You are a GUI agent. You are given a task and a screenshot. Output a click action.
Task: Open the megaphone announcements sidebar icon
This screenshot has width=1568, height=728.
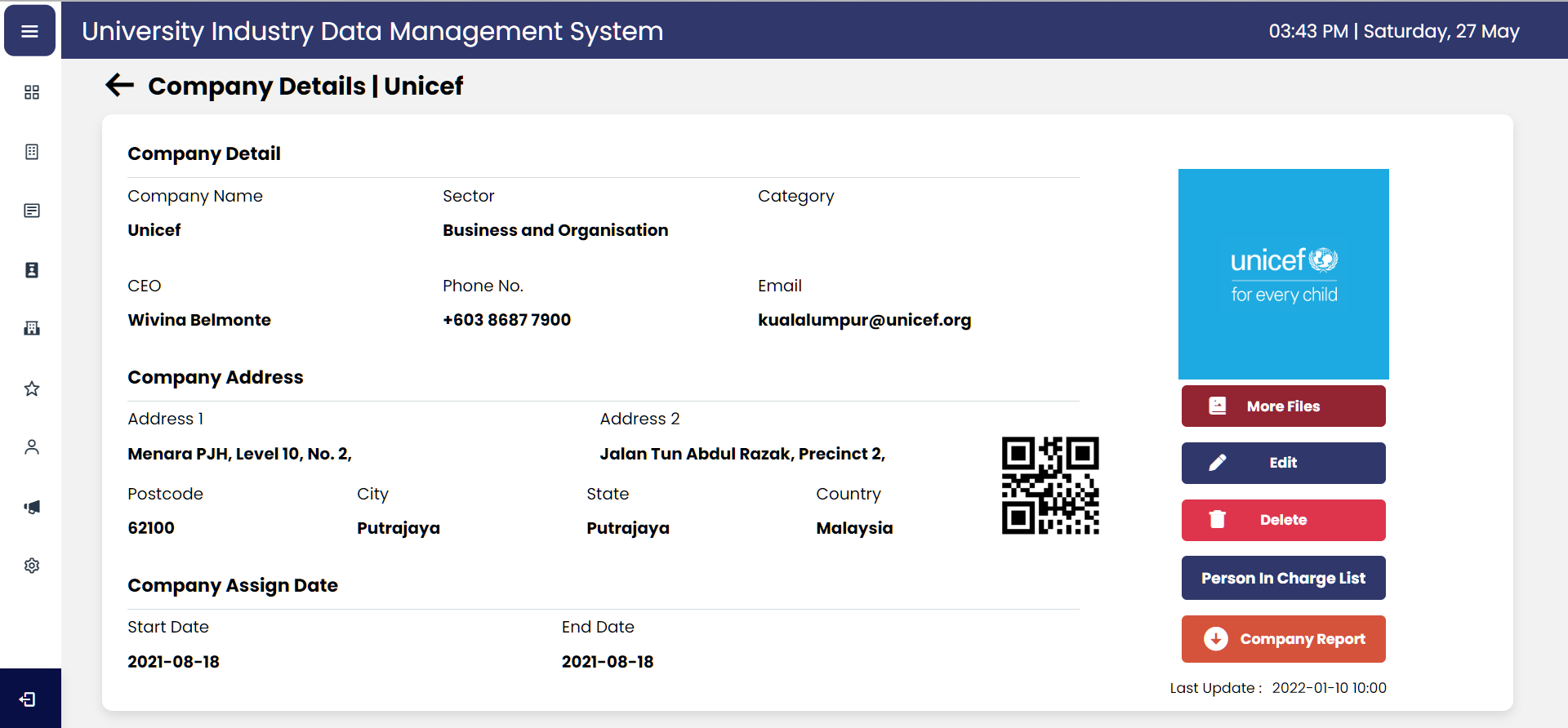click(x=32, y=507)
